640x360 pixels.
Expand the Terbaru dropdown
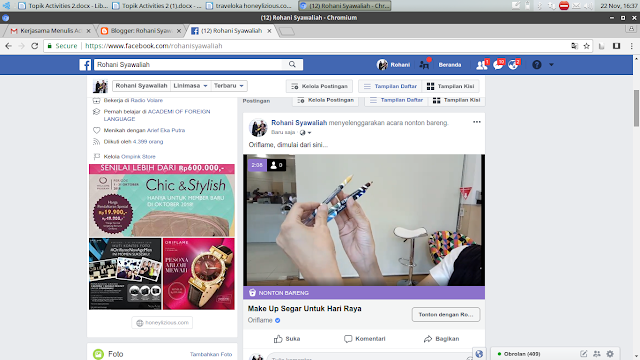[229, 86]
